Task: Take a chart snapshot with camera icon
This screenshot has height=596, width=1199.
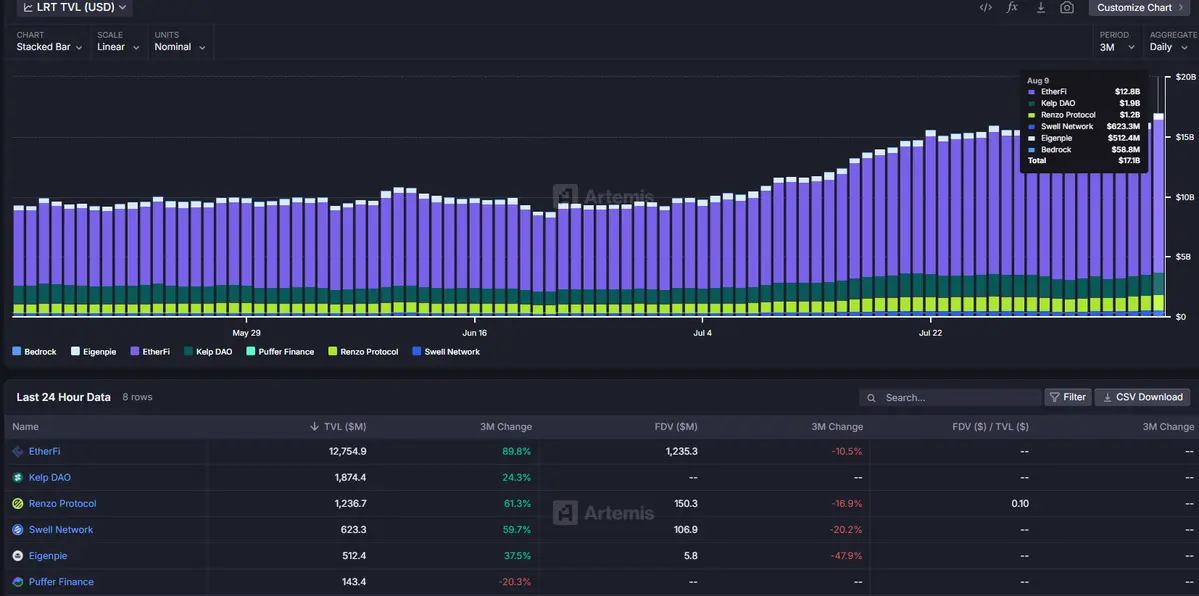Action: tap(1067, 8)
